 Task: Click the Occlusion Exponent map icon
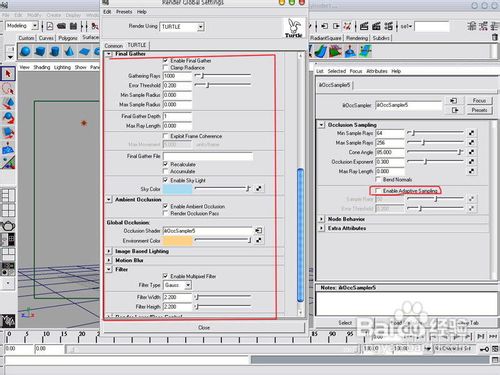click(x=471, y=162)
